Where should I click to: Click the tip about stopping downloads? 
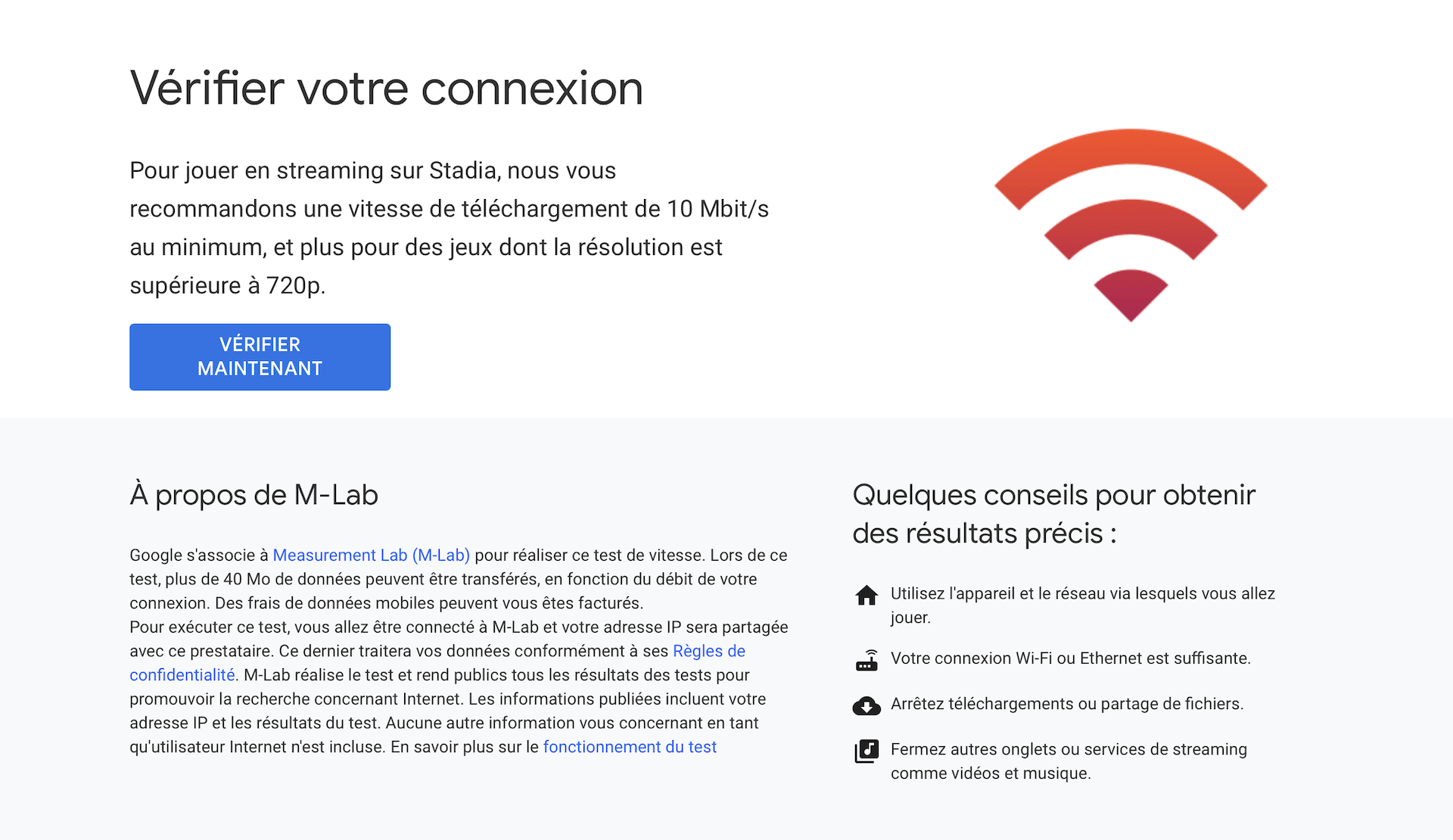[1067, 704]
